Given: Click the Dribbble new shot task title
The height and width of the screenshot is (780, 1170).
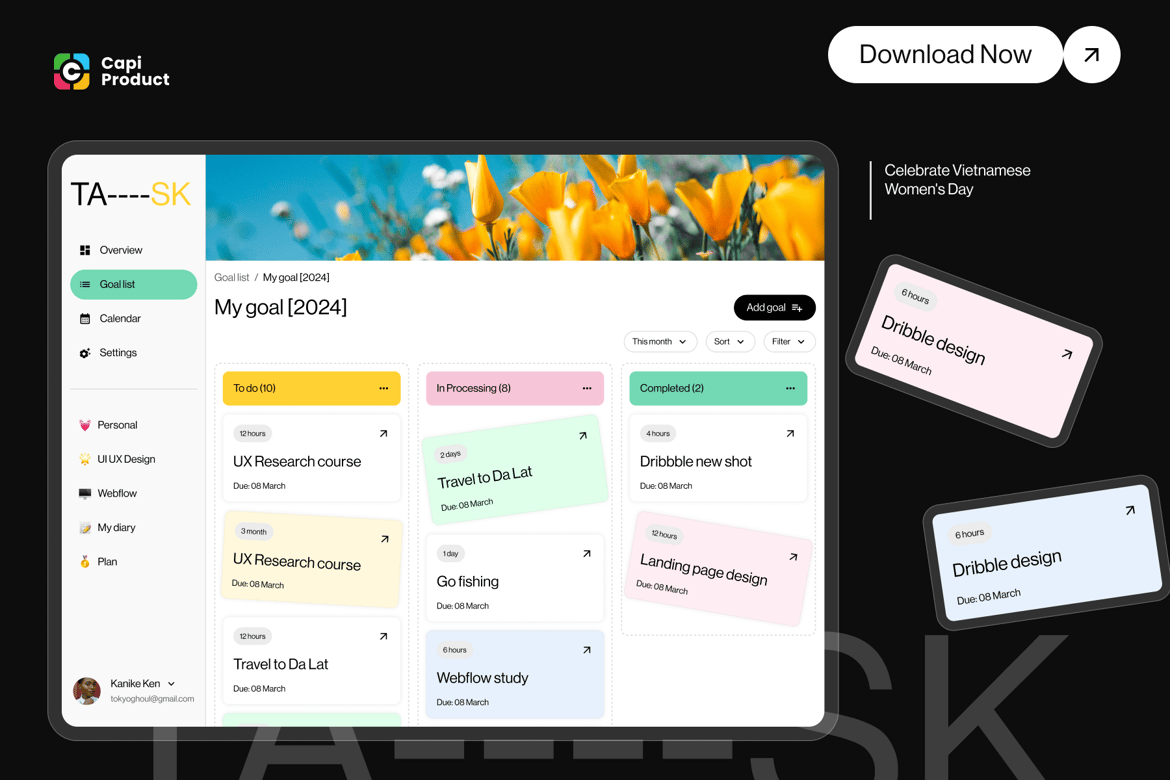Looking at the screenshot, I should (x=695, y=461).
